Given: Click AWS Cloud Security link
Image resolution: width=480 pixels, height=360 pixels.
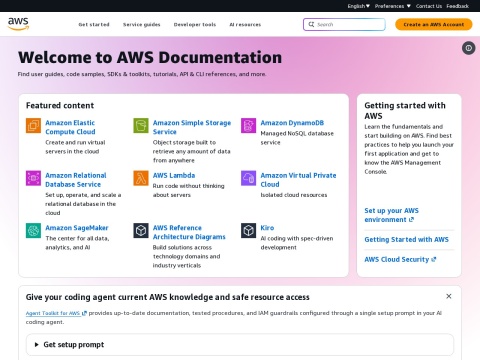Looking at the screenshot, I should click(x=400, y=259).
